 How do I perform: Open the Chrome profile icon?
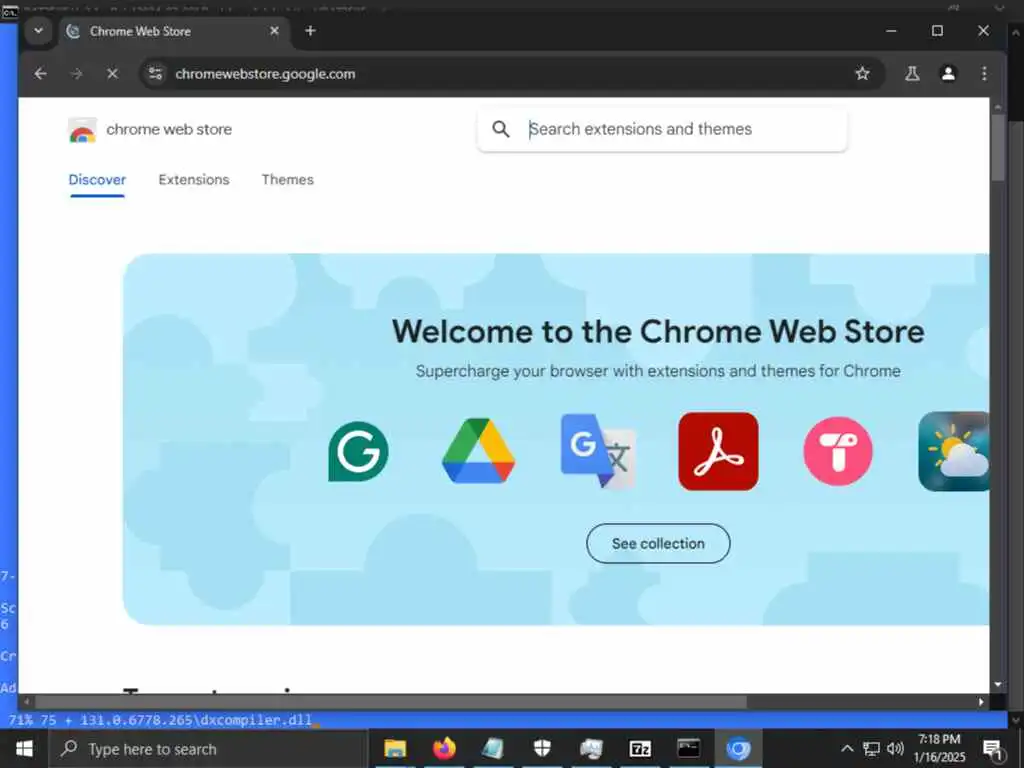[x=948, y=74]
